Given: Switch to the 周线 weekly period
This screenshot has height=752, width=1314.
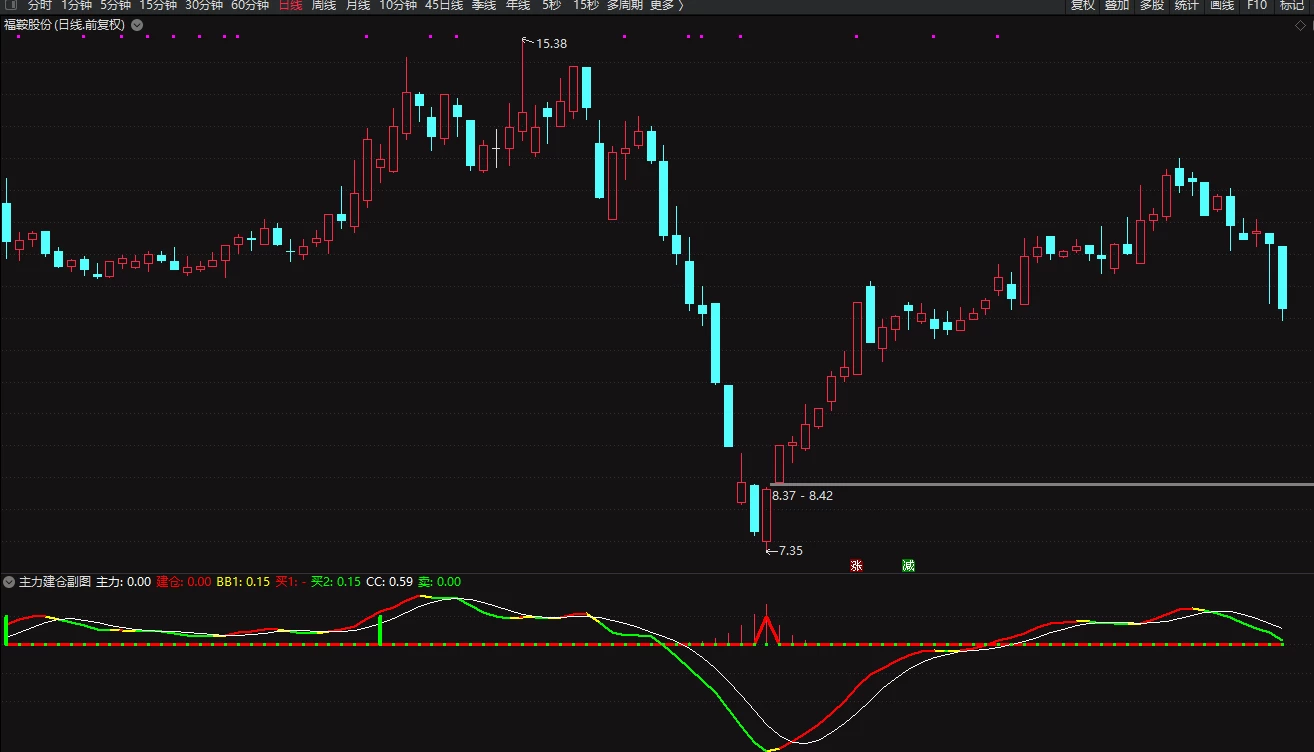Looking at the screenshot, I should (x=323, y=5).
